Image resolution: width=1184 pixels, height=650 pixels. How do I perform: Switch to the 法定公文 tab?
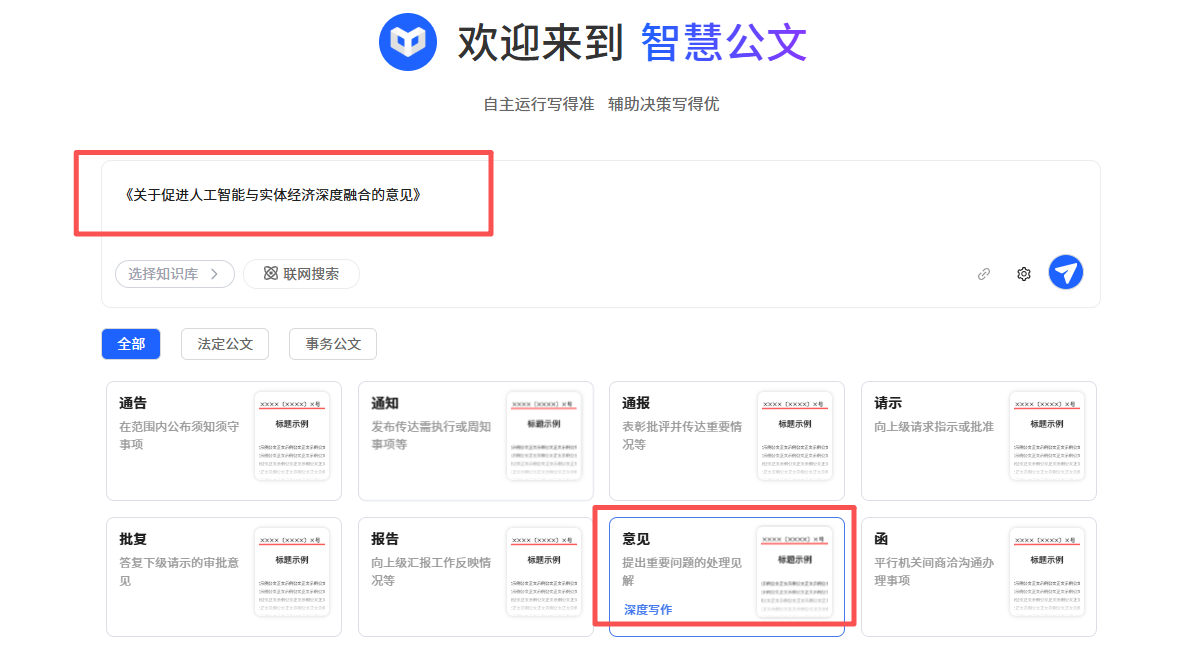click(x=225, y=344)
